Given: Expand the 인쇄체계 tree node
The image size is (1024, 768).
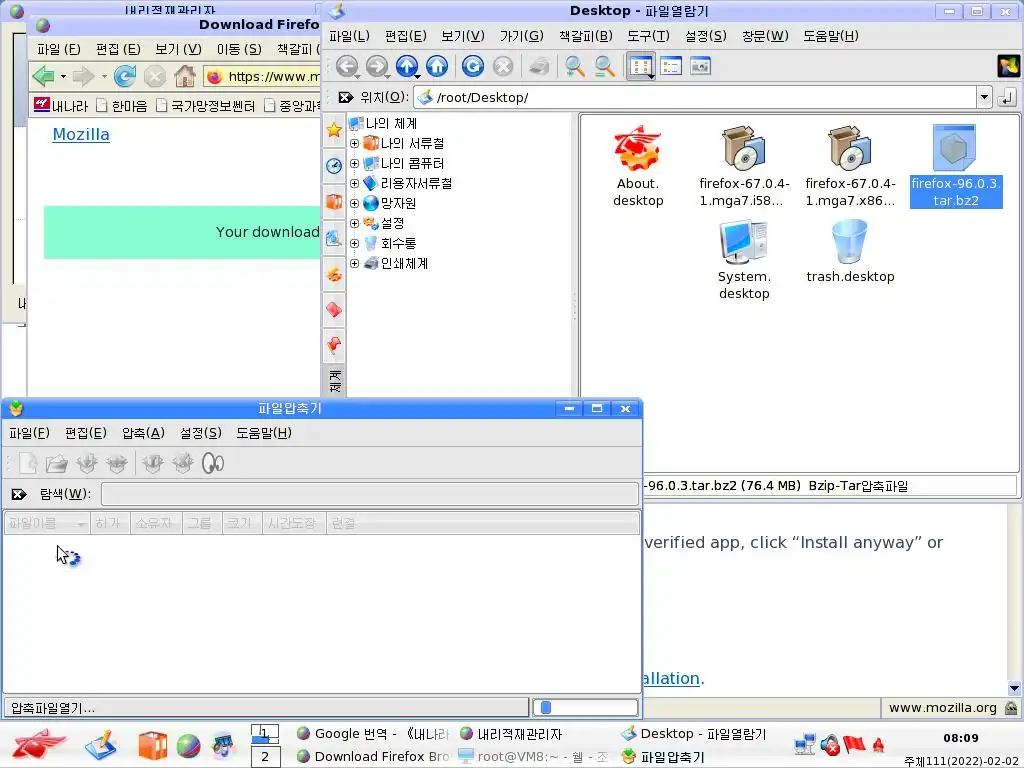Looking at the screenshot, I should click(355, 263).
